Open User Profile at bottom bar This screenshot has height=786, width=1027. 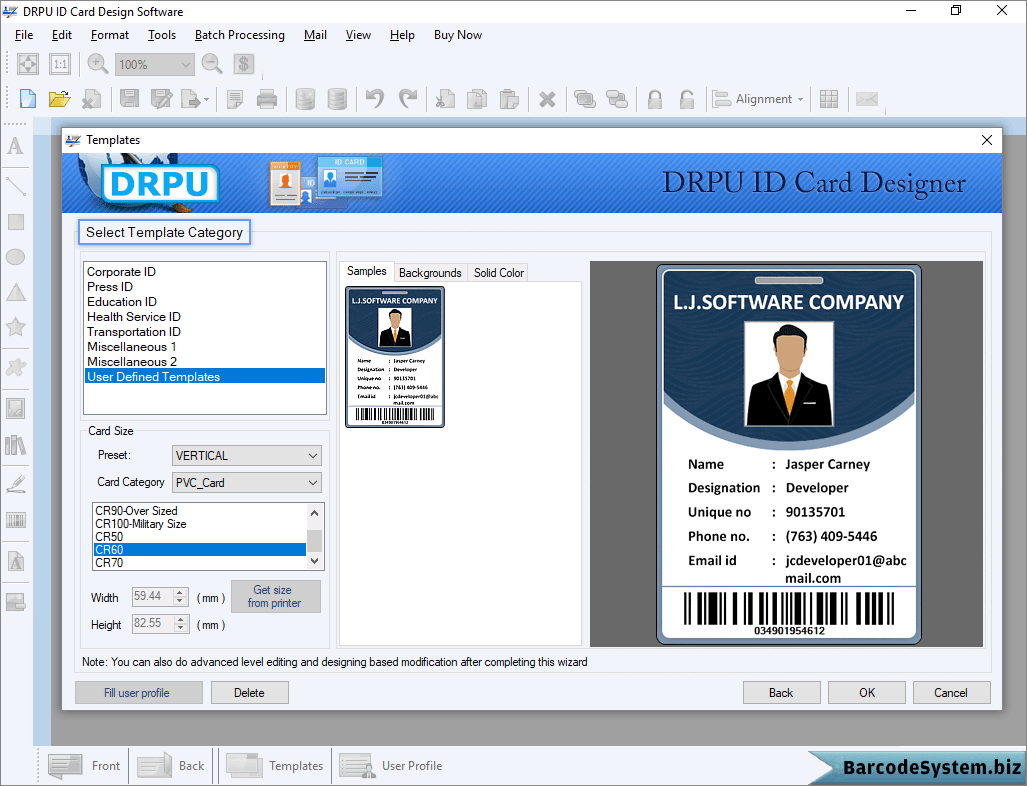pyautogui.click(x=391, y=766)
